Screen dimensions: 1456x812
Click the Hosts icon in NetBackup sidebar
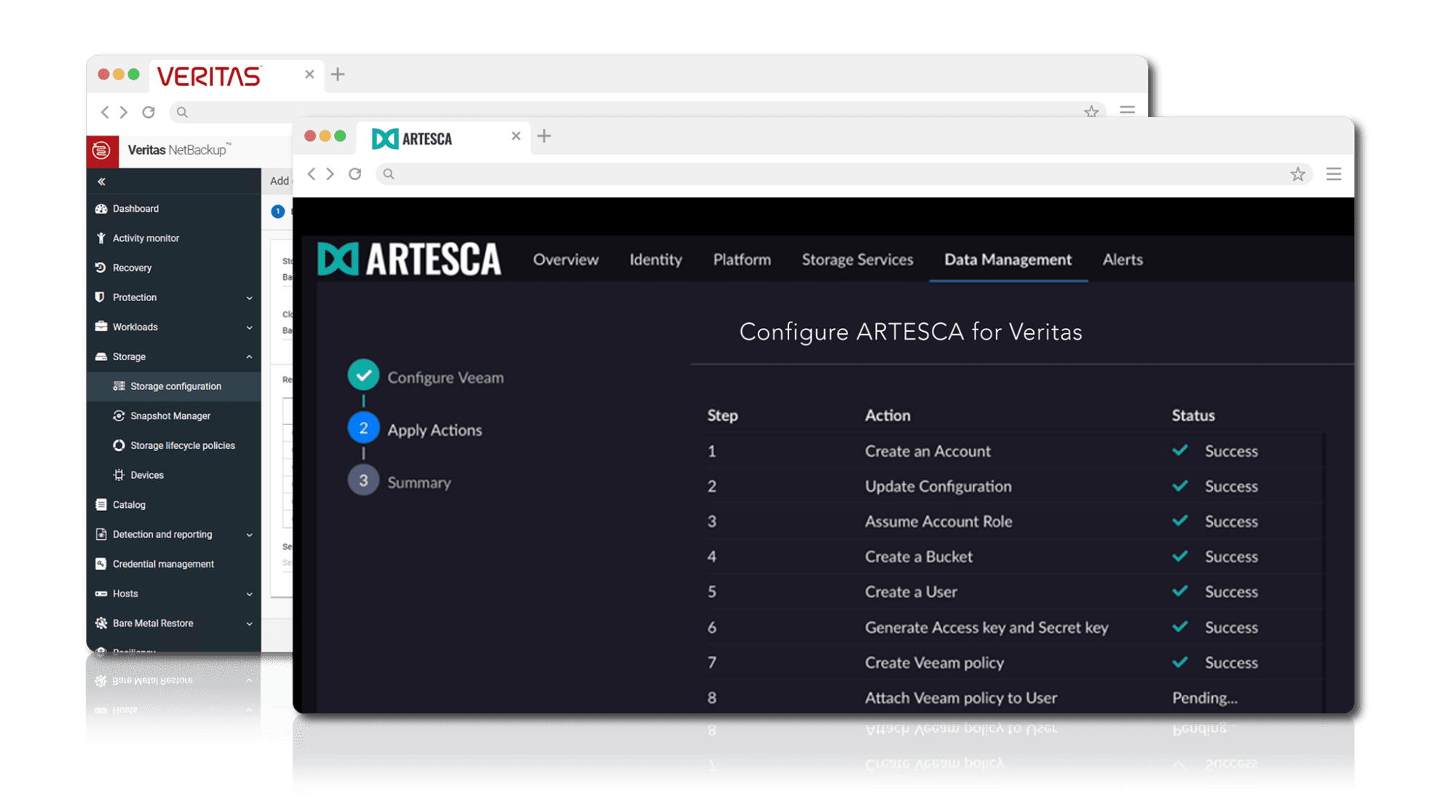tap(100, 594)
